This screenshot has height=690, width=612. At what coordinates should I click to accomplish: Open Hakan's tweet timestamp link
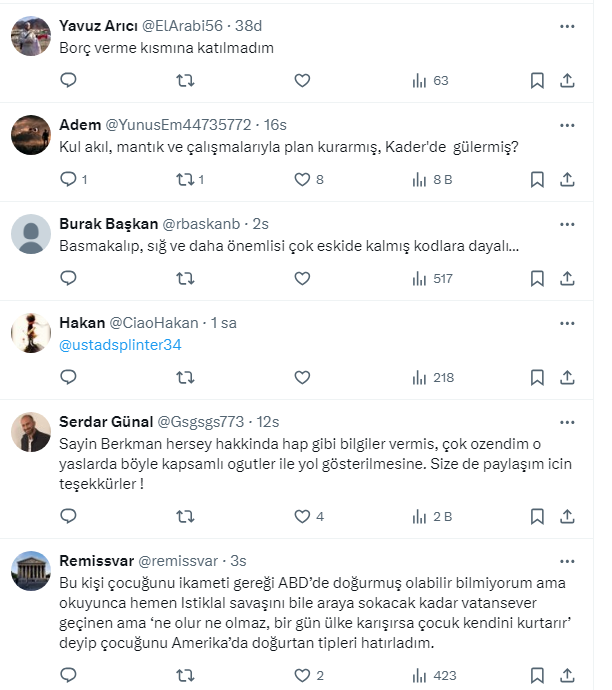(x=223, y=323)
